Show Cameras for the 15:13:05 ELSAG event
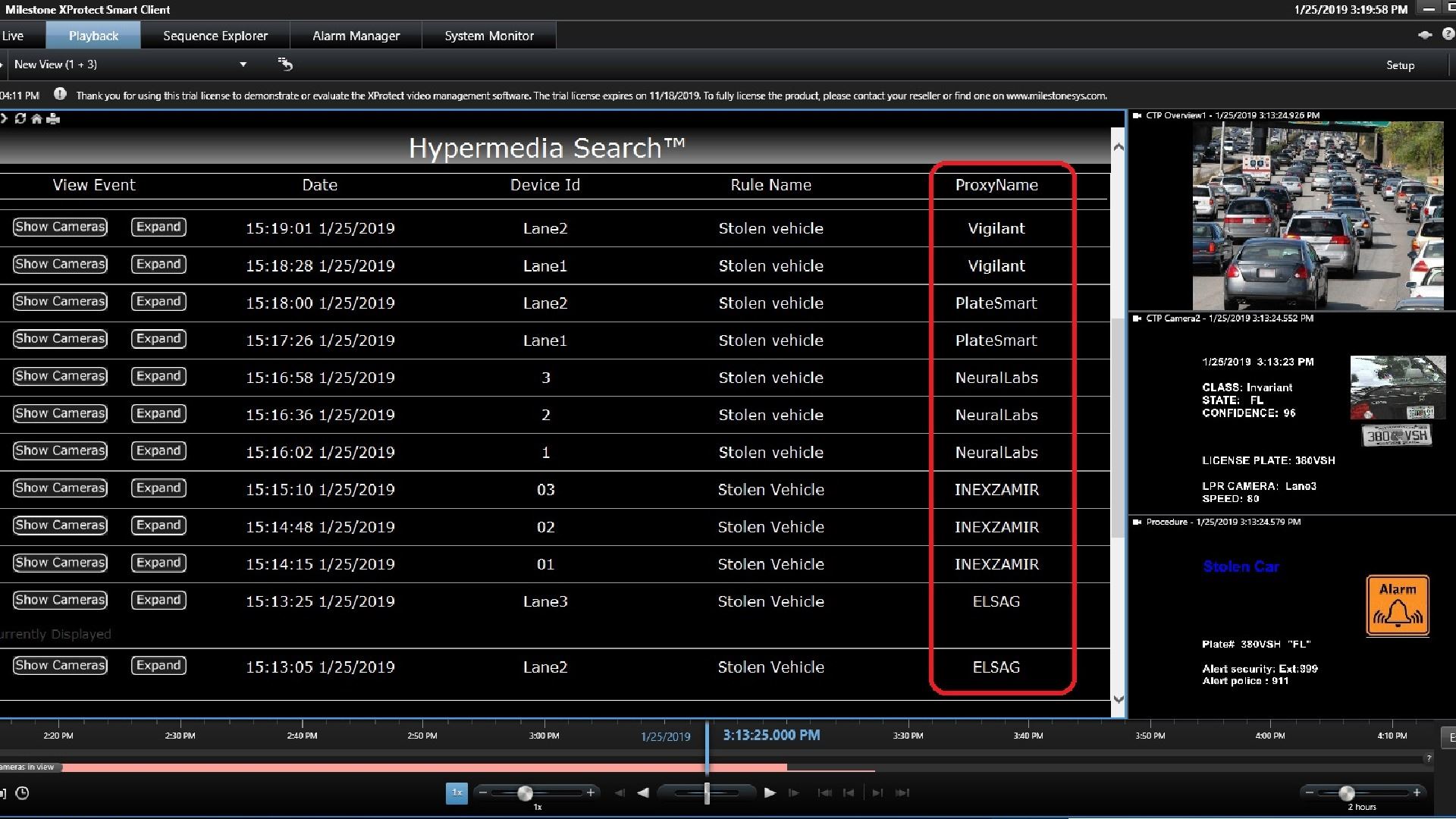This screenshot has width=1456, height=819. click(60, 665)
